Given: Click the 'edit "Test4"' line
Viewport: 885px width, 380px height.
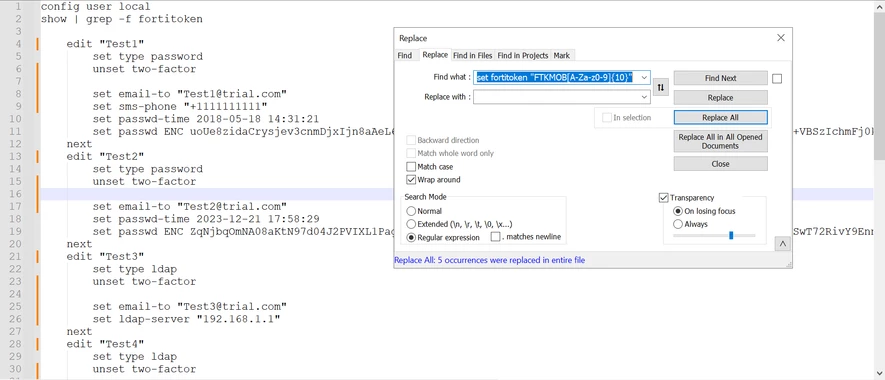Looking at the screenshot, I should pyautogui.click(x=105, y=344).
